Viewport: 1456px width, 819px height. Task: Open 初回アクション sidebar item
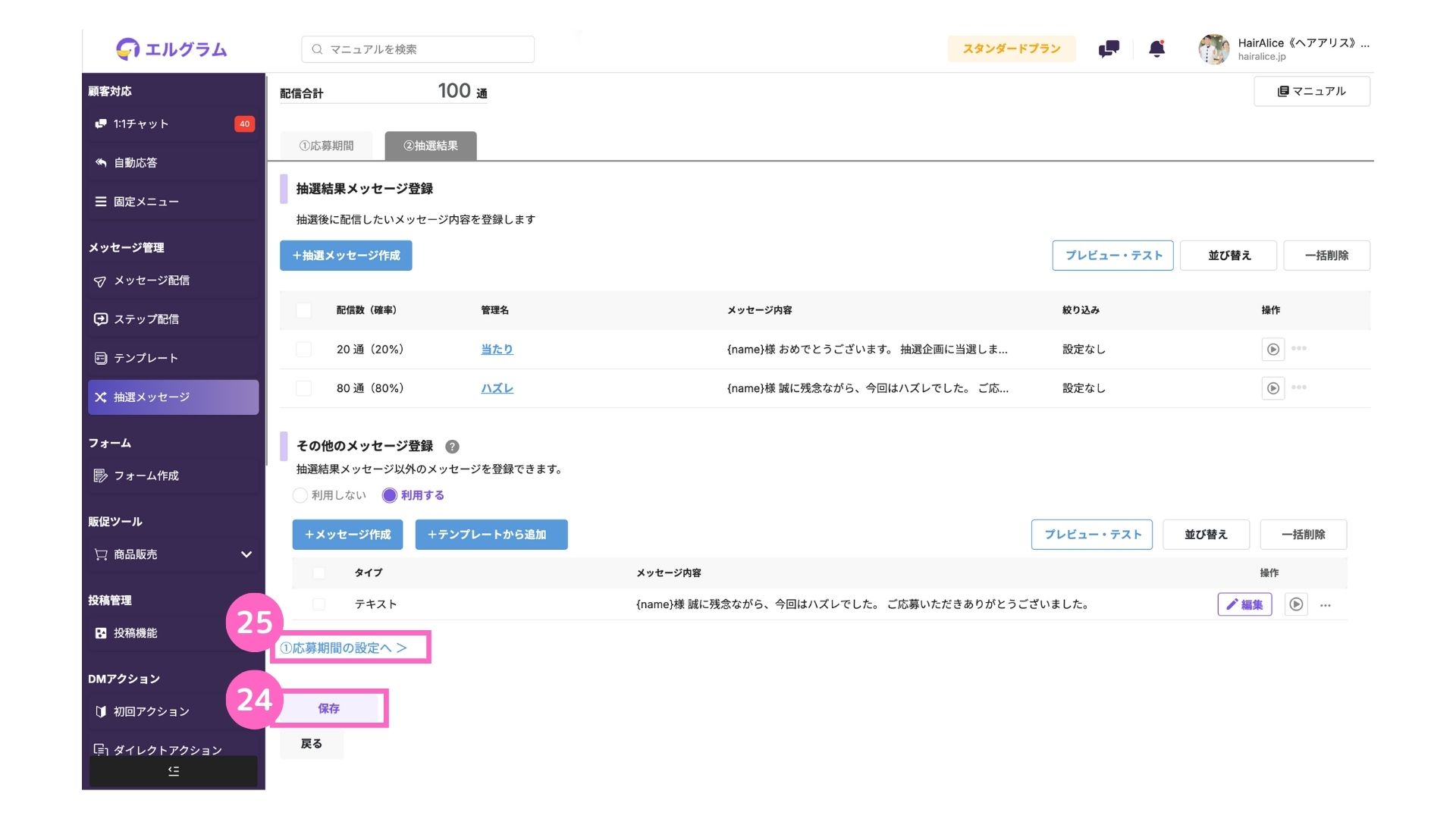(173, 711)
